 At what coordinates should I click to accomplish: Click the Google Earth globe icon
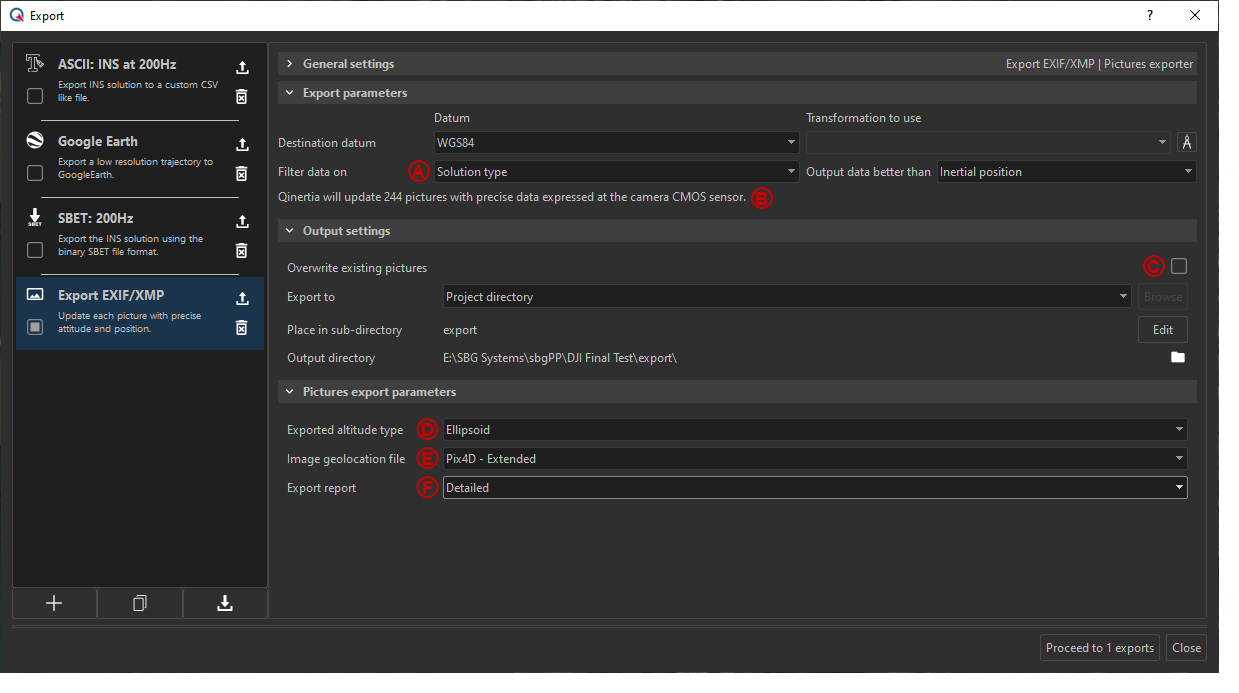[34, 139]
